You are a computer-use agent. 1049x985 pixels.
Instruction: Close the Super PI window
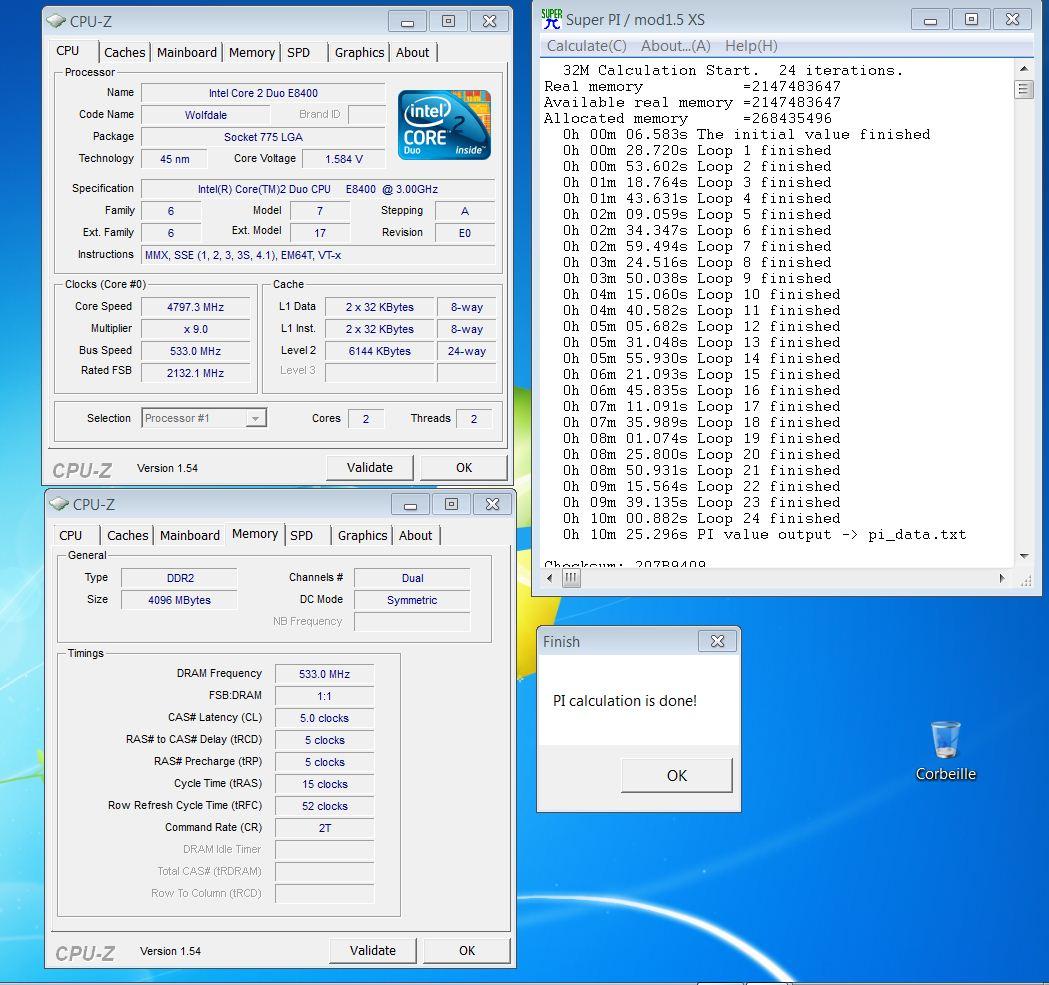click(x=1012, y=19)
